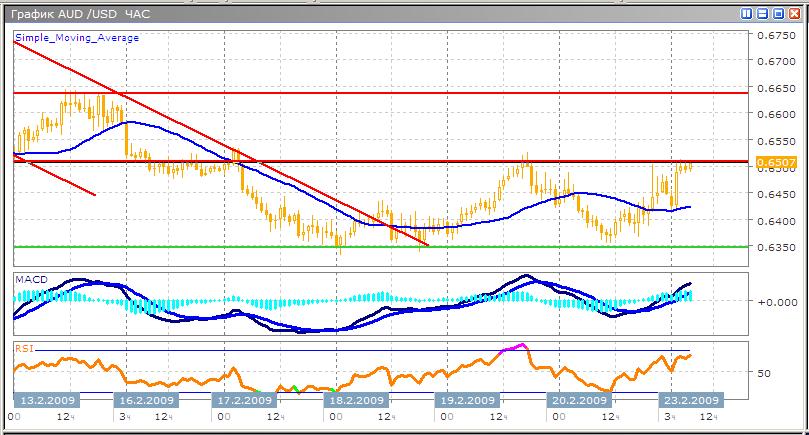Click the 20.2.2009 date marker
This screenshot has height=435, width=809.
[576, 400]
